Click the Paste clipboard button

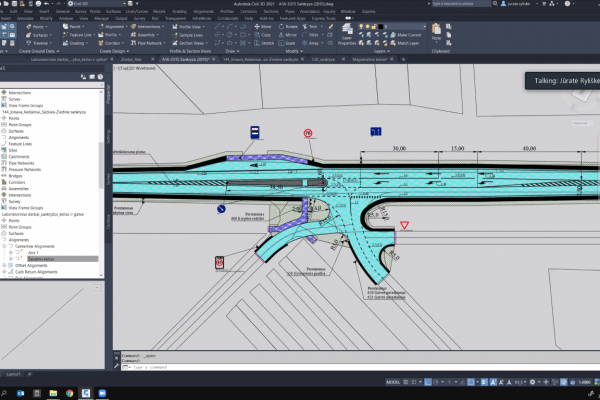[437, 32]
